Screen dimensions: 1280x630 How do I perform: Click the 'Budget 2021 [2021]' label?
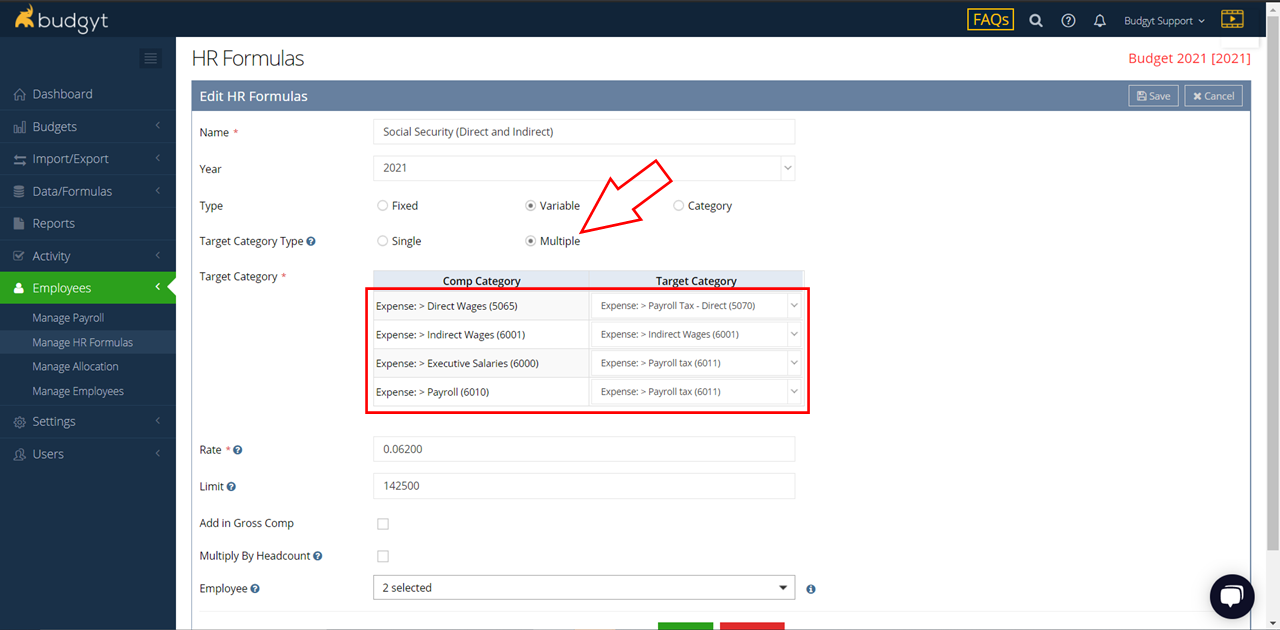tap(1189, 58)
